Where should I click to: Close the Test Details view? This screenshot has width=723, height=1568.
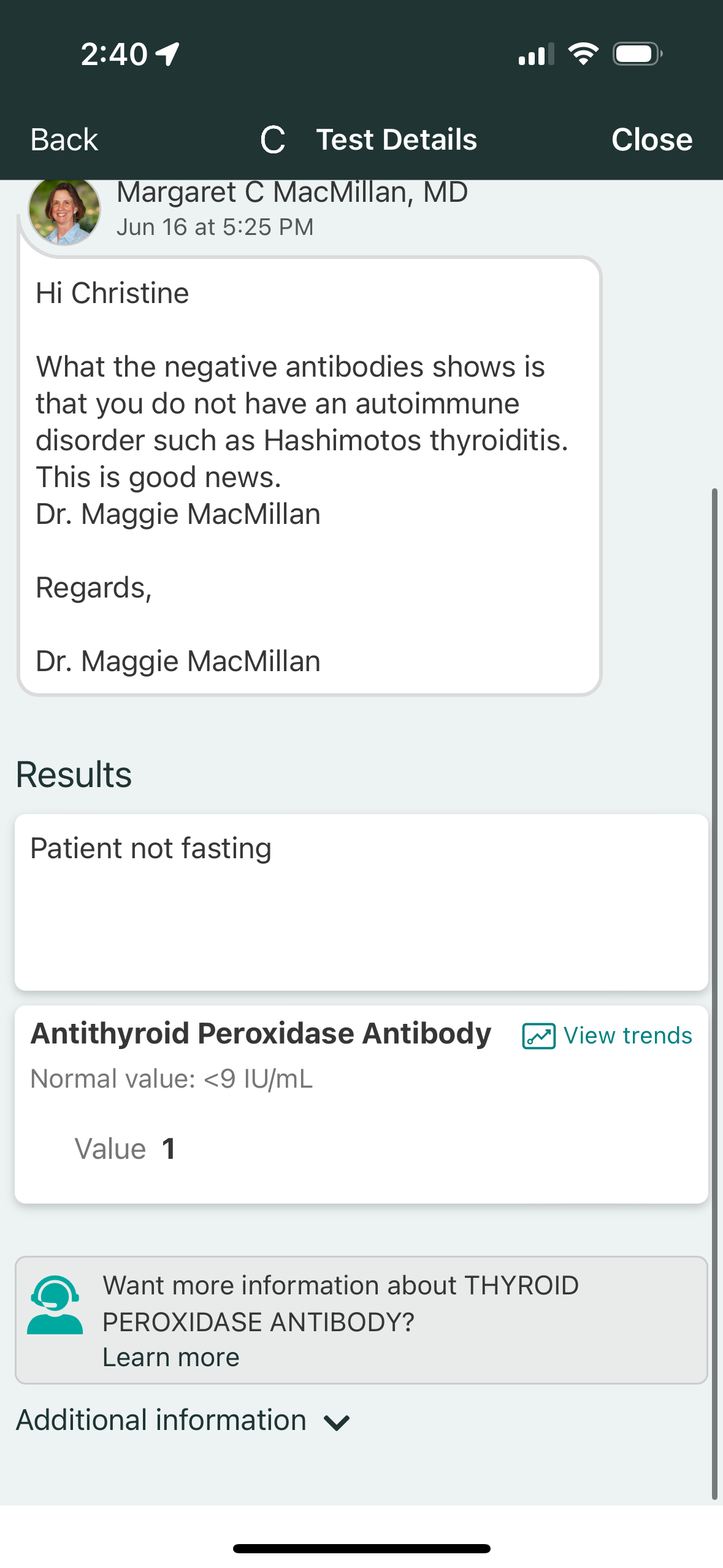click(651, 140)
